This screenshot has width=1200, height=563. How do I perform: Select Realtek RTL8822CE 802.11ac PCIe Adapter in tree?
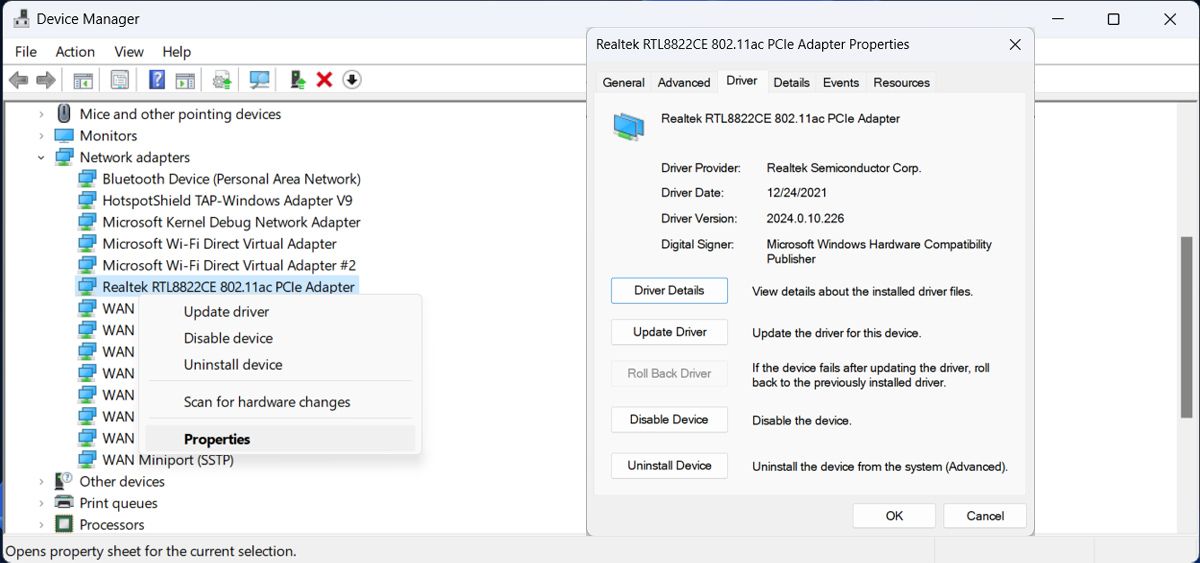click(229, 287)
